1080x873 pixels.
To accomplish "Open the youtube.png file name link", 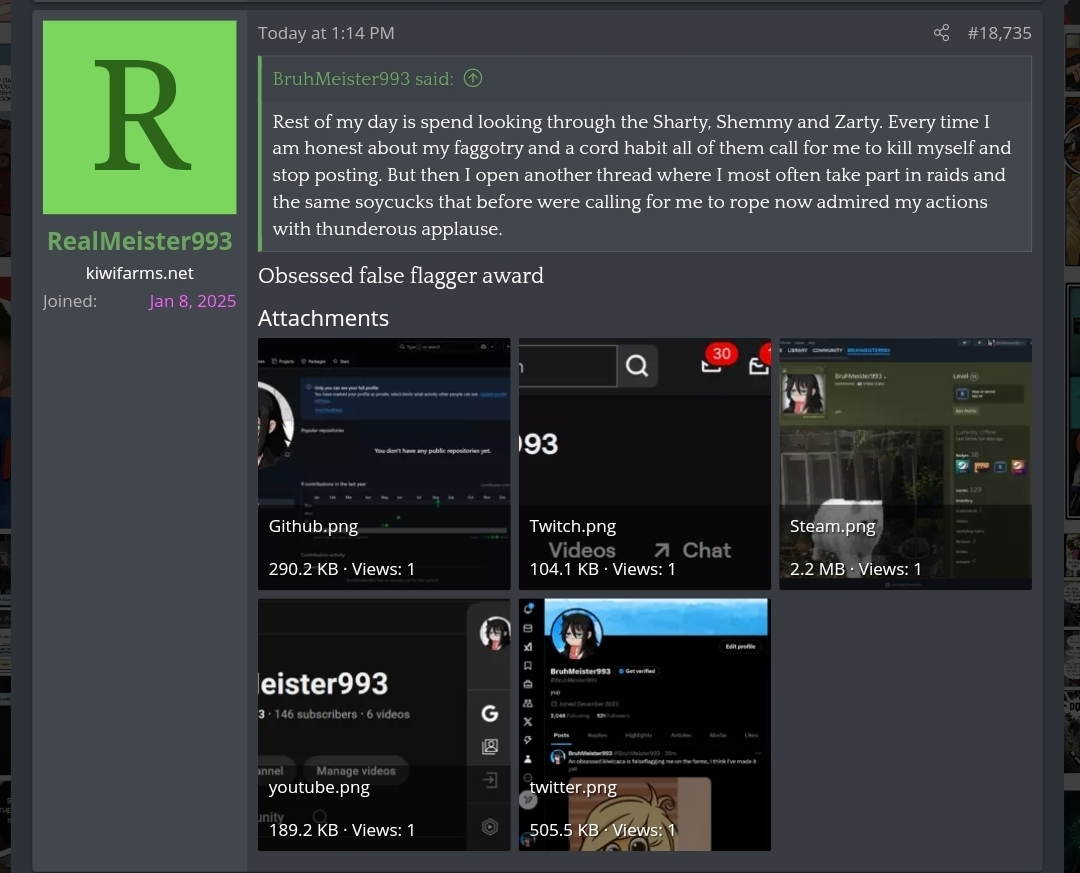I will [x=319, y=787].
